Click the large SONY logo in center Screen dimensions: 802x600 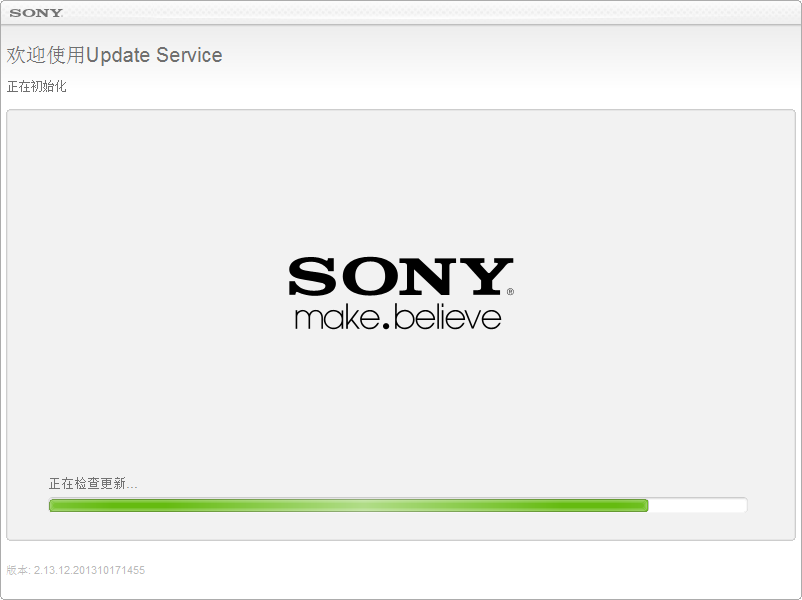coord(400,276)
